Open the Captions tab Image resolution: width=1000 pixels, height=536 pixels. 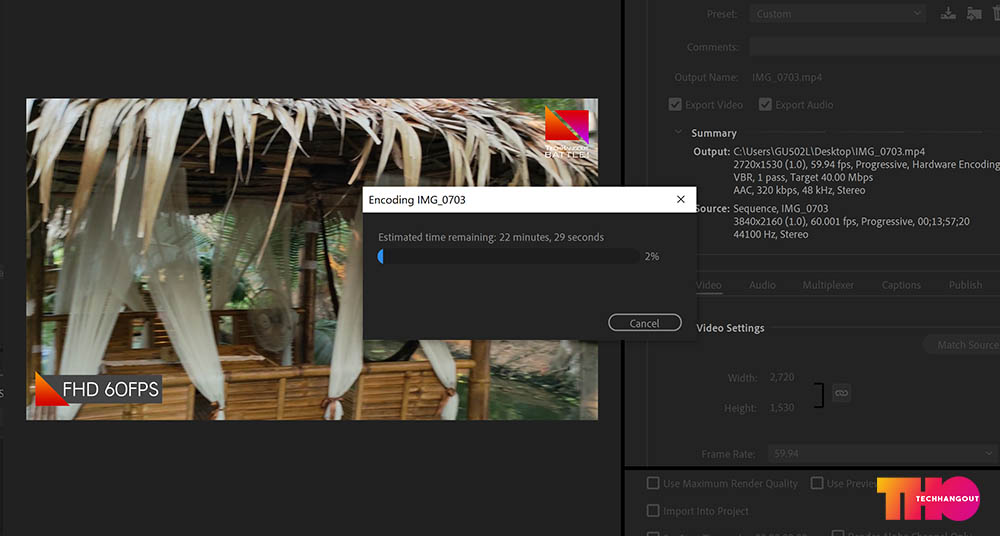coord(901,285)
